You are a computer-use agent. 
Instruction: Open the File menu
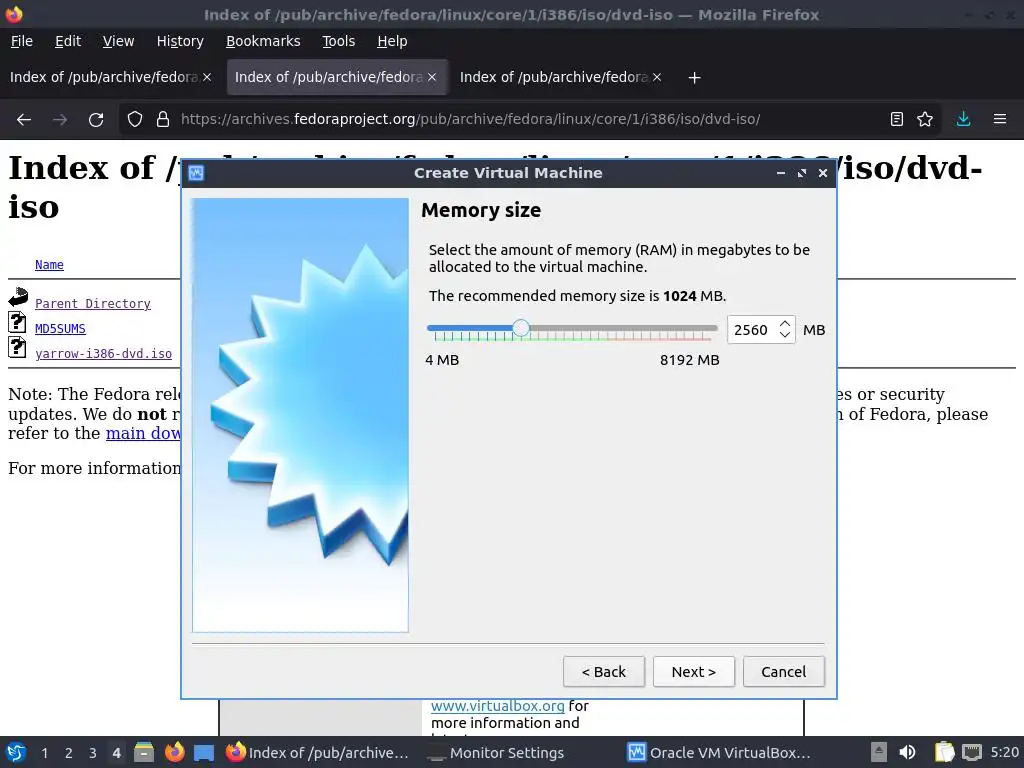tap(22, 41)
